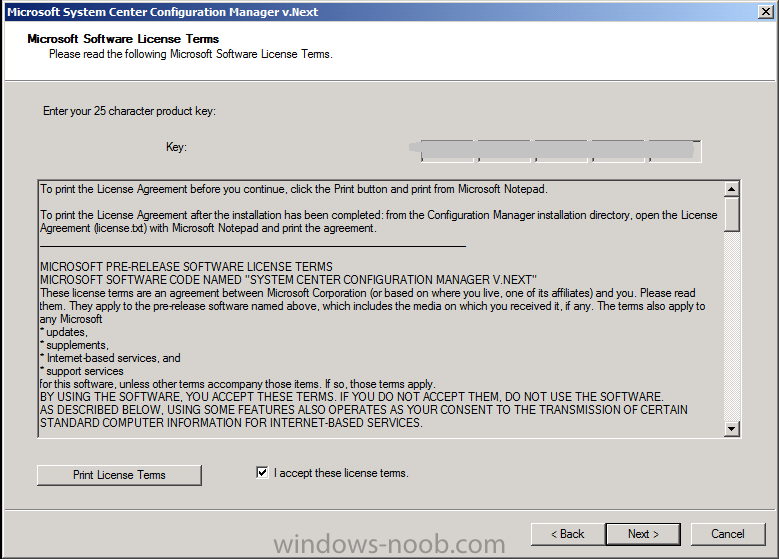
Task: Click the license text scroll up arrow
Action: click(731, 189)
